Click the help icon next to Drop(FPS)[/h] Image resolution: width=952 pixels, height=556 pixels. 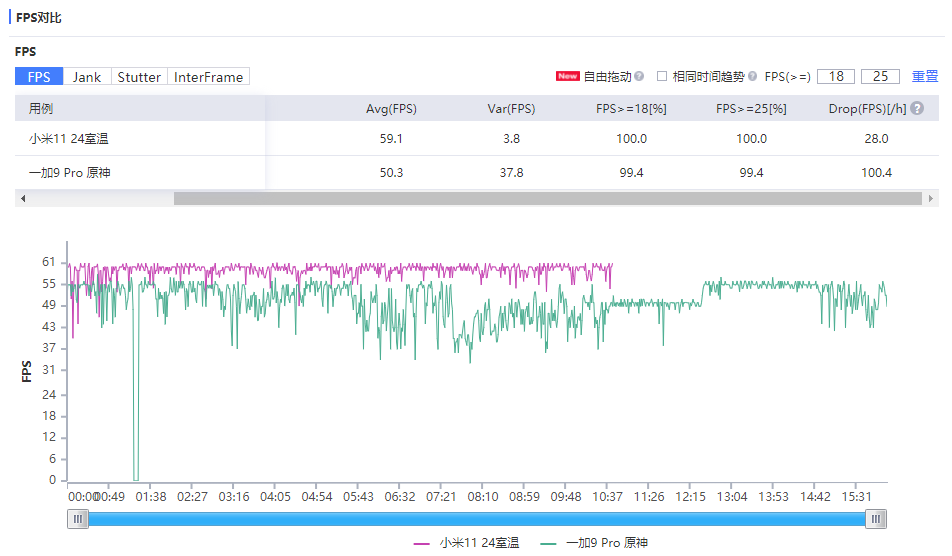(916, 109)
